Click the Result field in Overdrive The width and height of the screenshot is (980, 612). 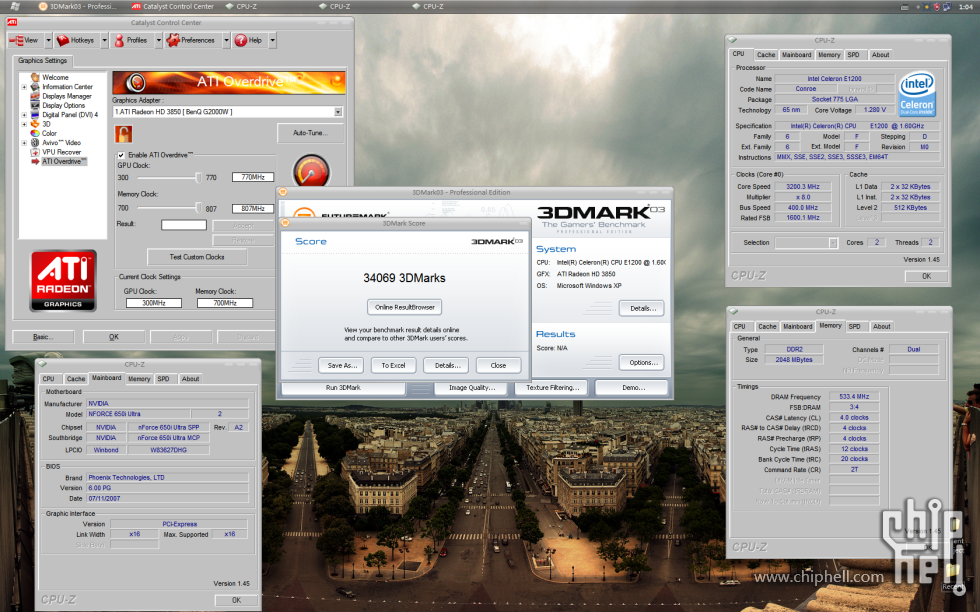pyautogui.click(x=184, y=224)
